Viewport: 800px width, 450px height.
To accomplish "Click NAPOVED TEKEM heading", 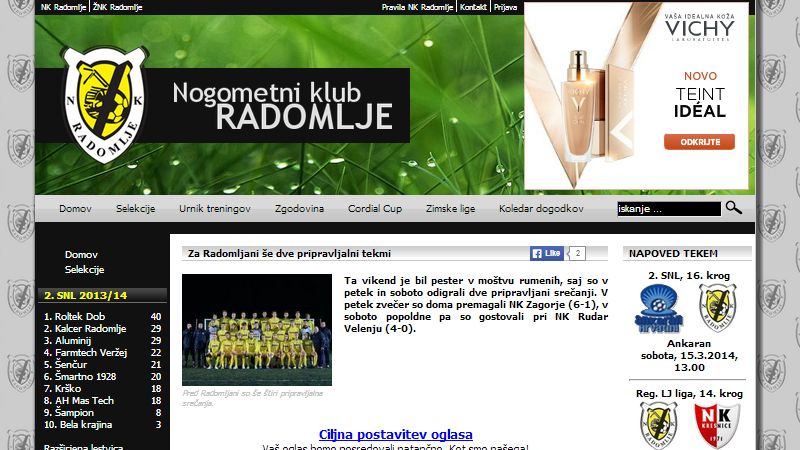I will 673,253.
